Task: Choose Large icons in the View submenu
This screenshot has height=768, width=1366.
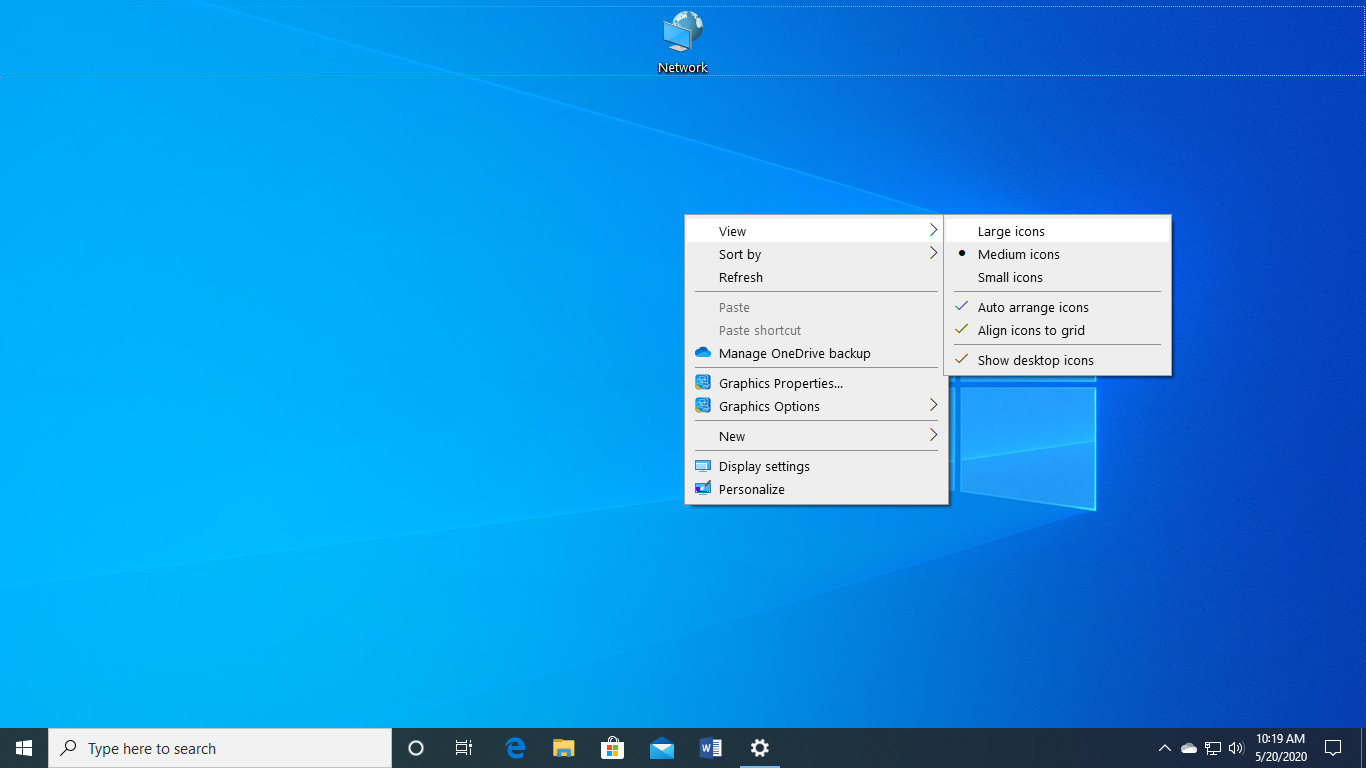Action: [1057, 231]
